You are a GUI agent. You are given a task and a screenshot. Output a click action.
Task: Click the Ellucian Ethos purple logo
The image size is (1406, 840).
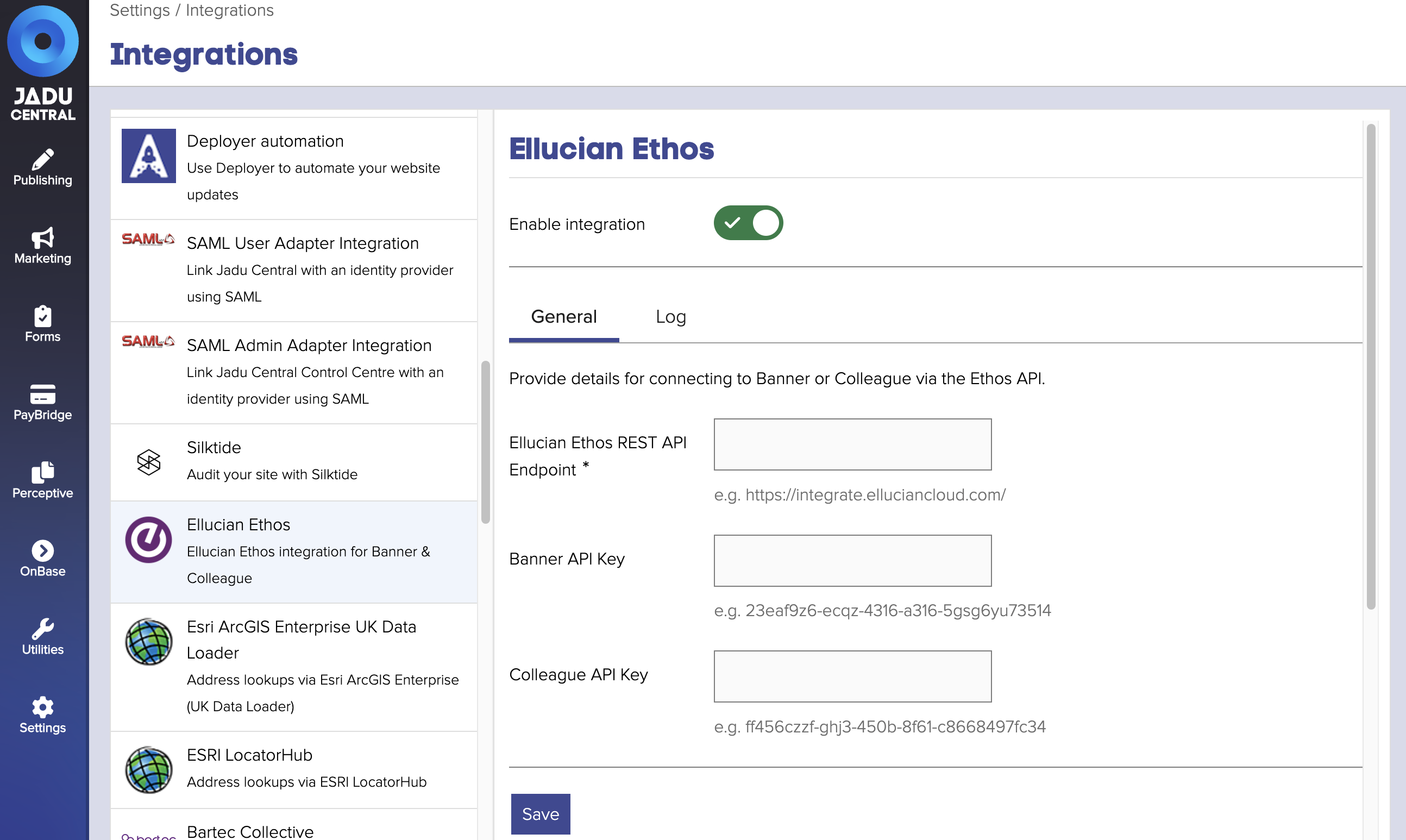[149, 540]
